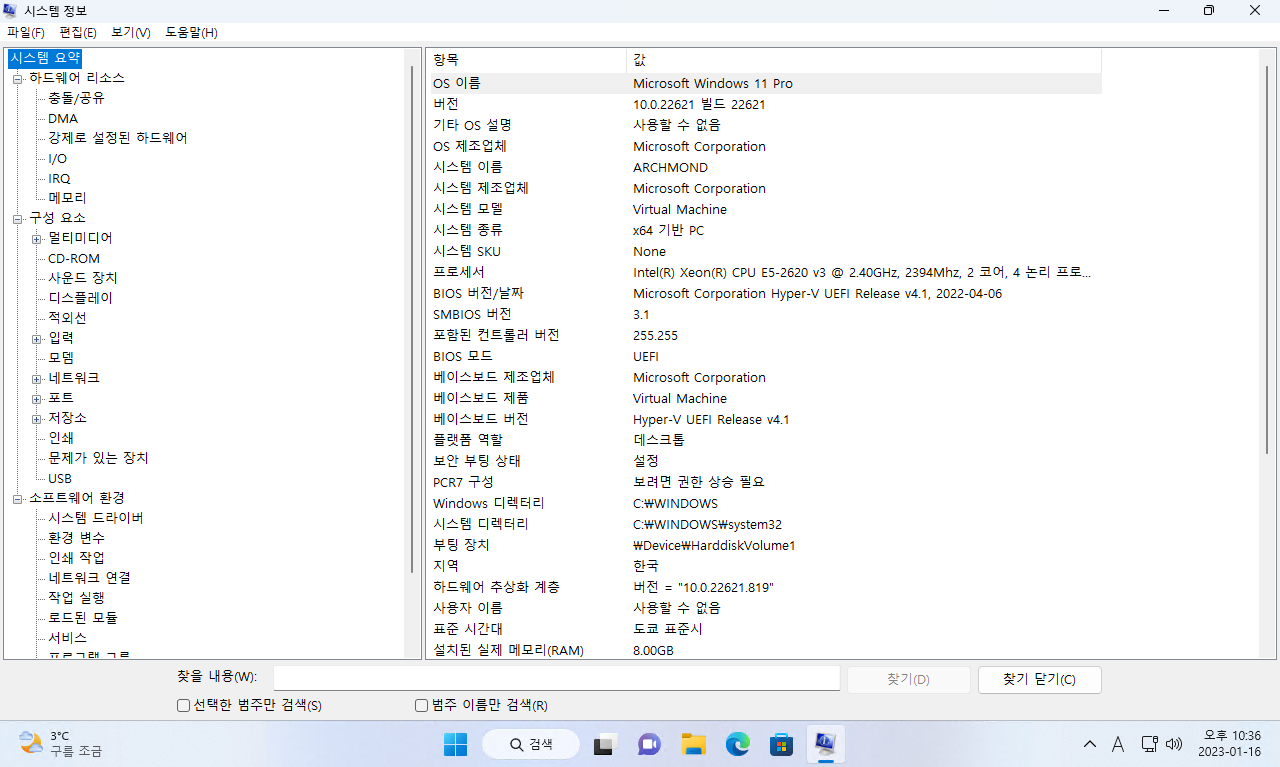Click the 찾기(D) button

(x=908, y=680)
